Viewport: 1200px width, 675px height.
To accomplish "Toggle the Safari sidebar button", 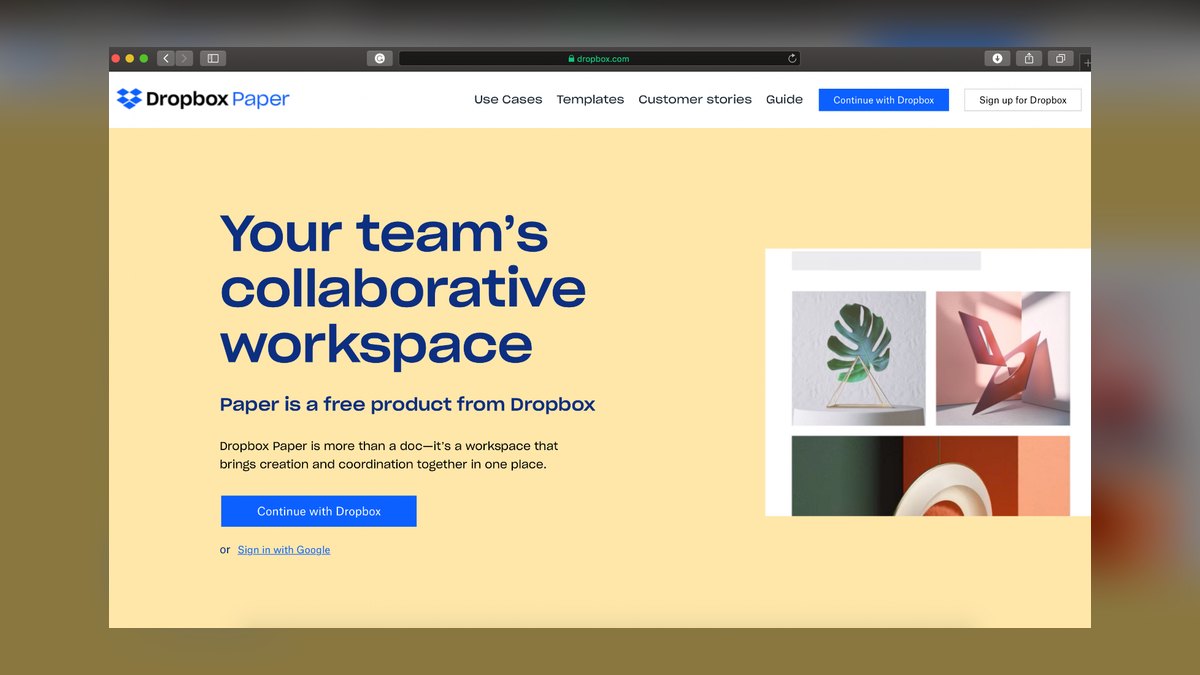I will 213,58.
